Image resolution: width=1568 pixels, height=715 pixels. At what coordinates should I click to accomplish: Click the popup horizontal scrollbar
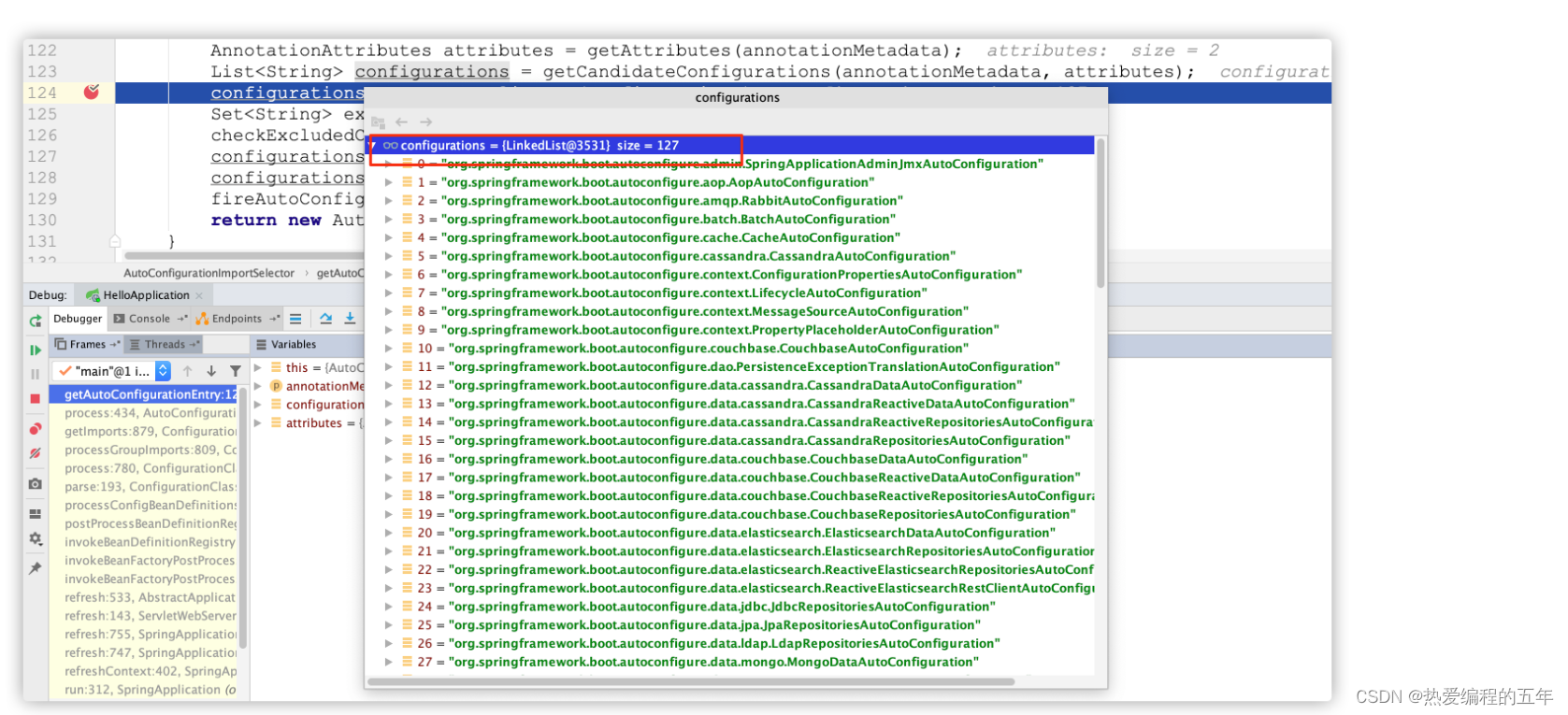coord(692,682)
